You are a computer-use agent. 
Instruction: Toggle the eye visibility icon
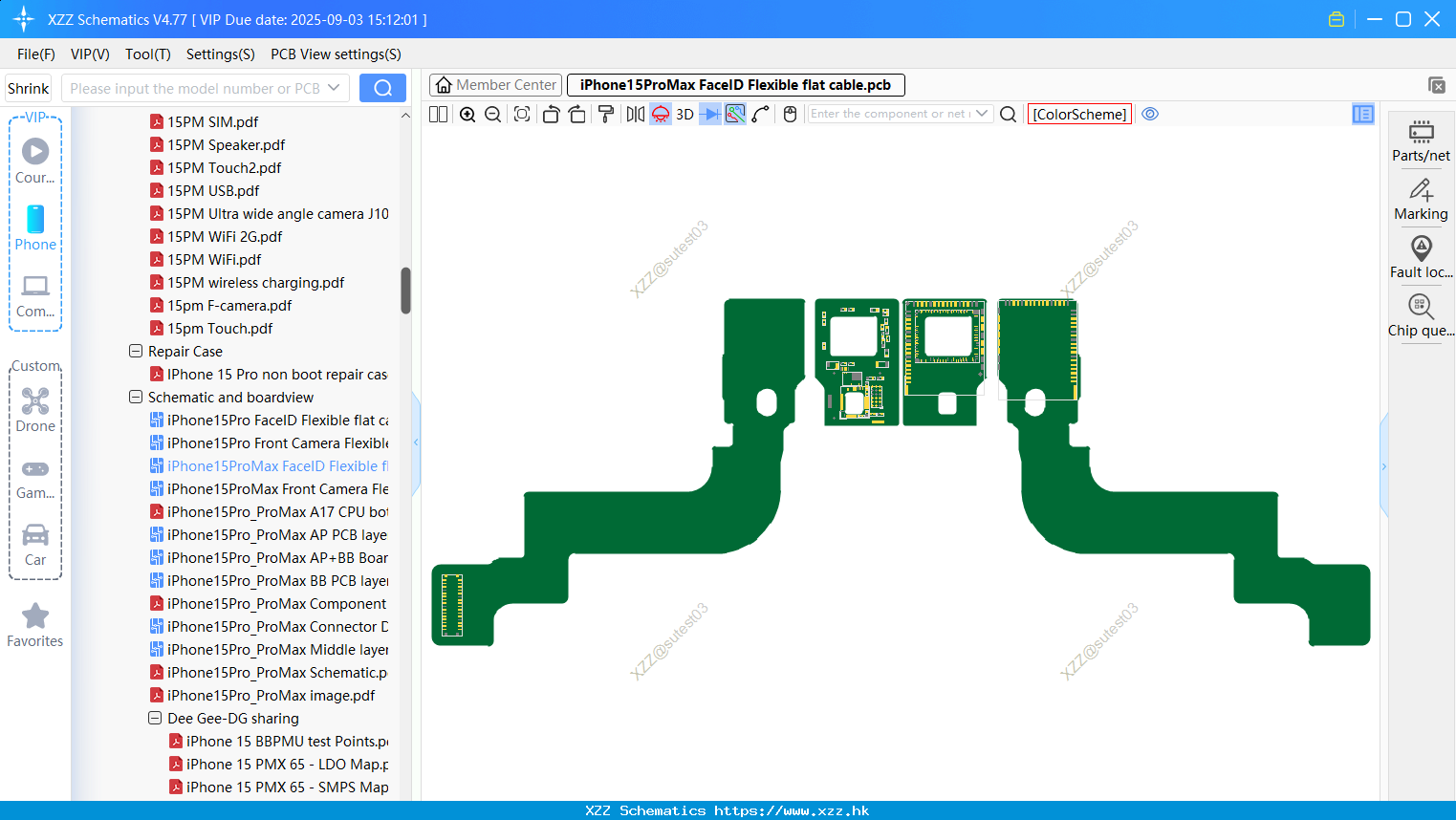click(x=1151, y=114)
